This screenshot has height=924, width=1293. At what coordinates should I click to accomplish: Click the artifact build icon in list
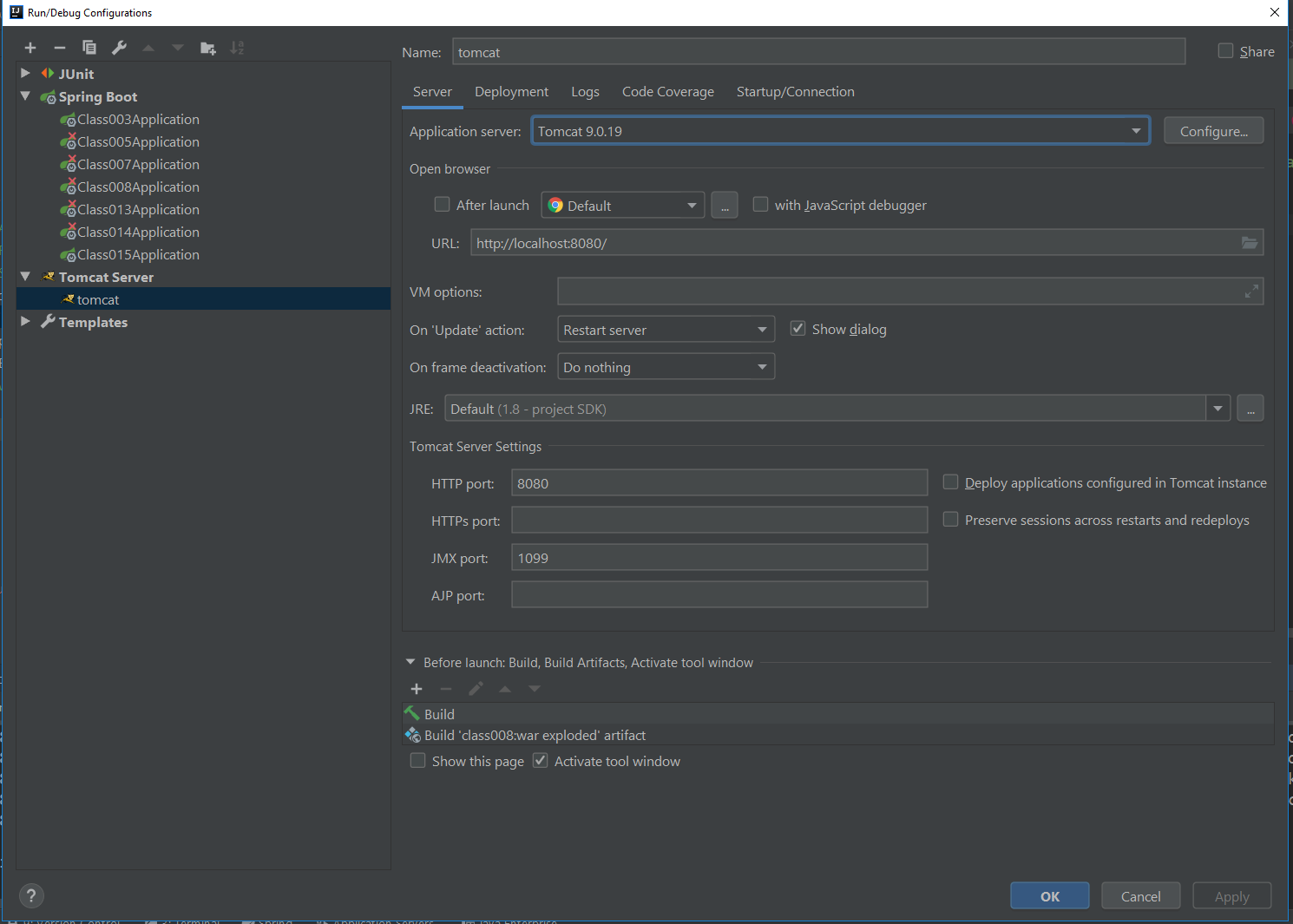coord(413,735)
